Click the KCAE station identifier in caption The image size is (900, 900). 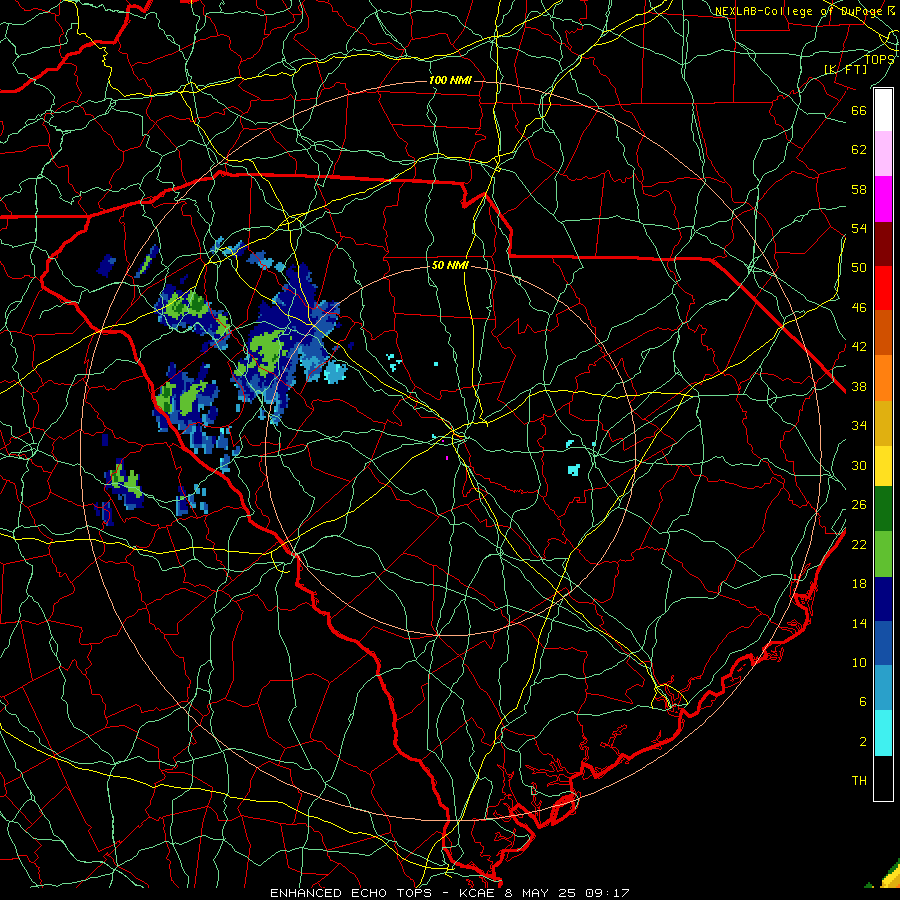pos(476,893)
